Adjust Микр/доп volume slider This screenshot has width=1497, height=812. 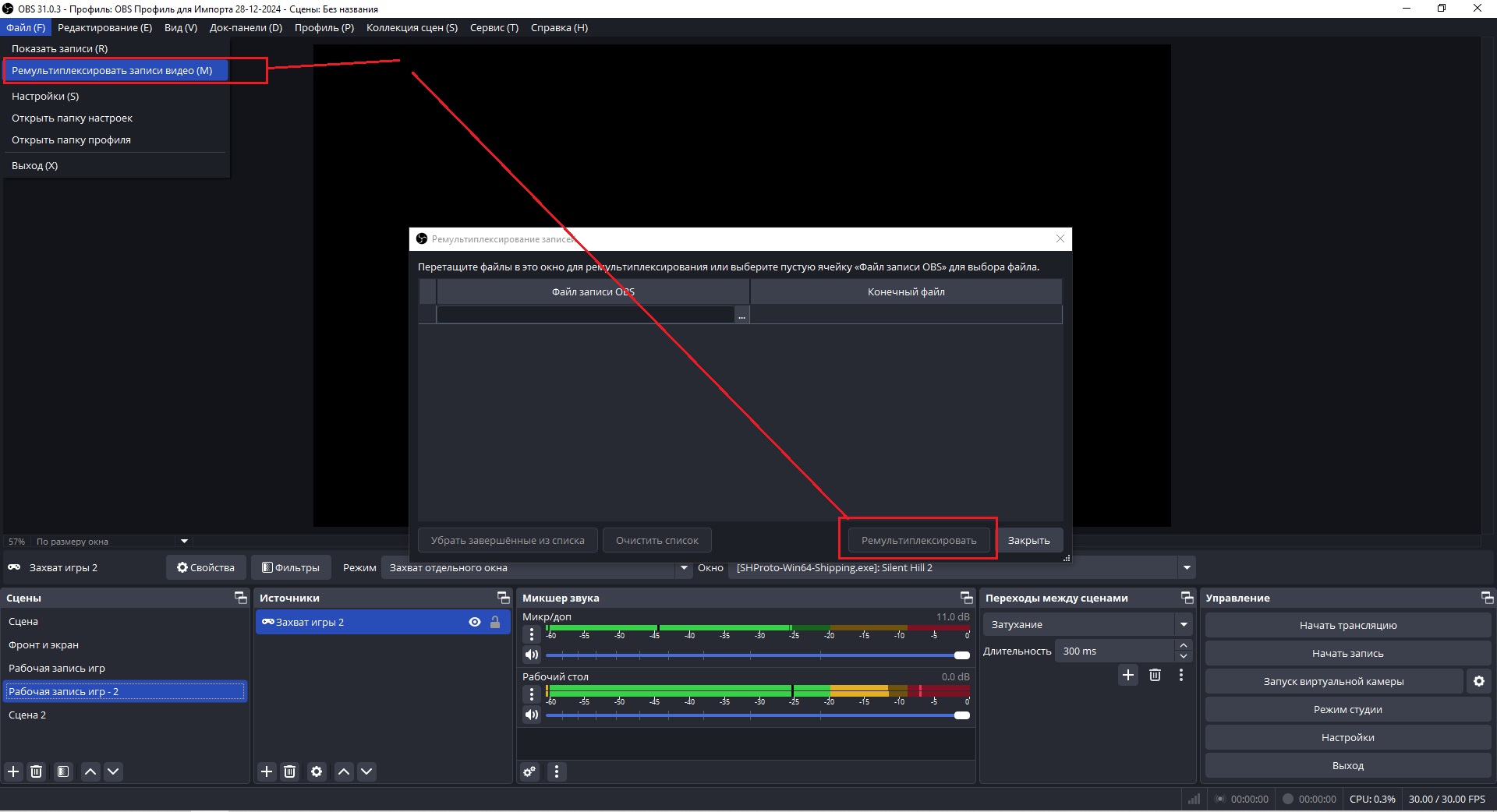[757, 655]
